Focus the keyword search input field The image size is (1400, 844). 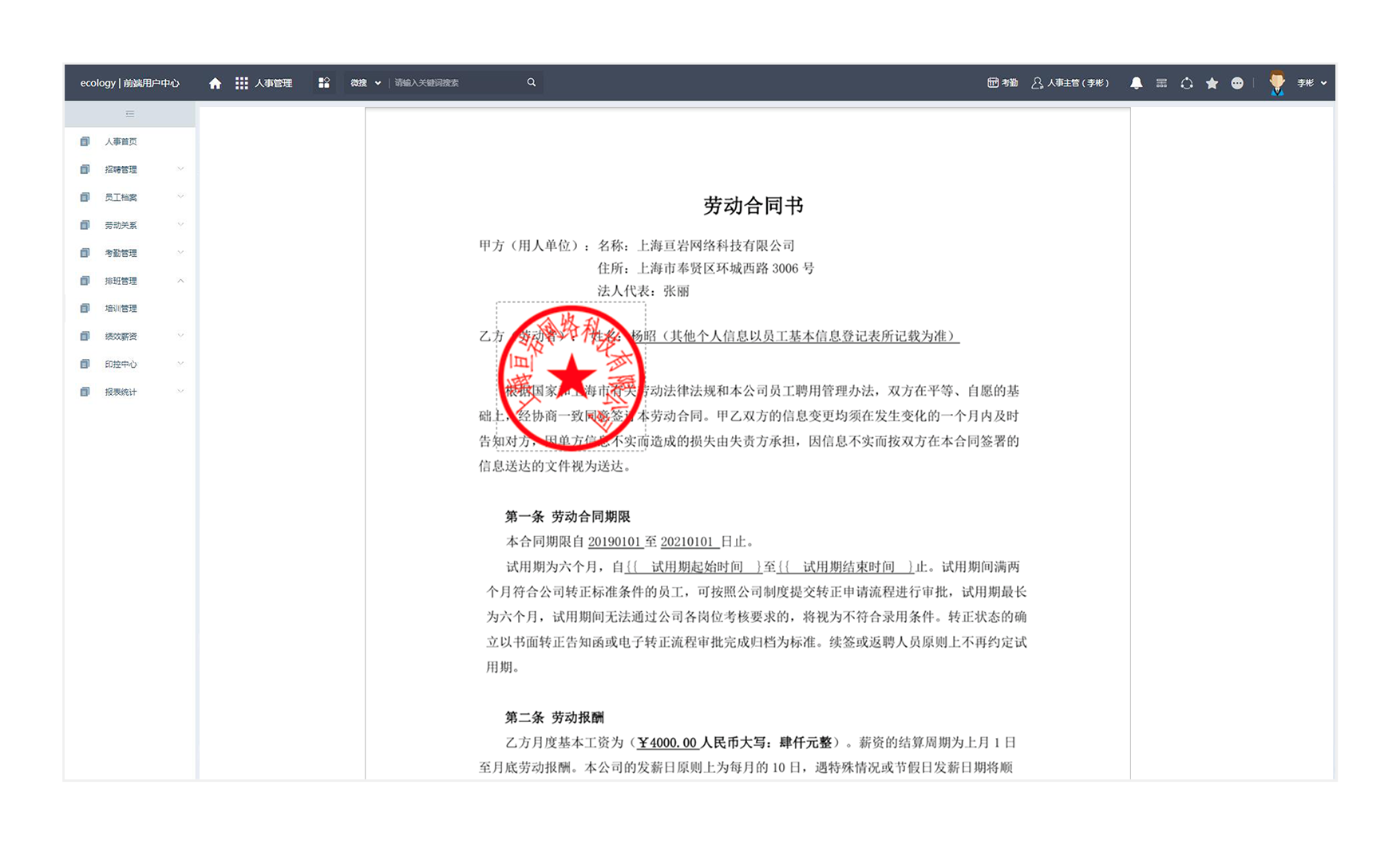pyautogui.click(x=457, y=83)
